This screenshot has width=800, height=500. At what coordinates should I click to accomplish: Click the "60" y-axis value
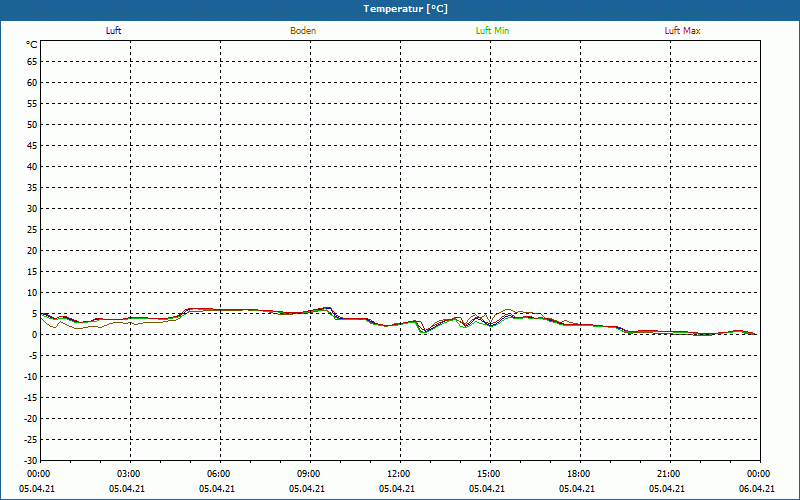point(32,83)
